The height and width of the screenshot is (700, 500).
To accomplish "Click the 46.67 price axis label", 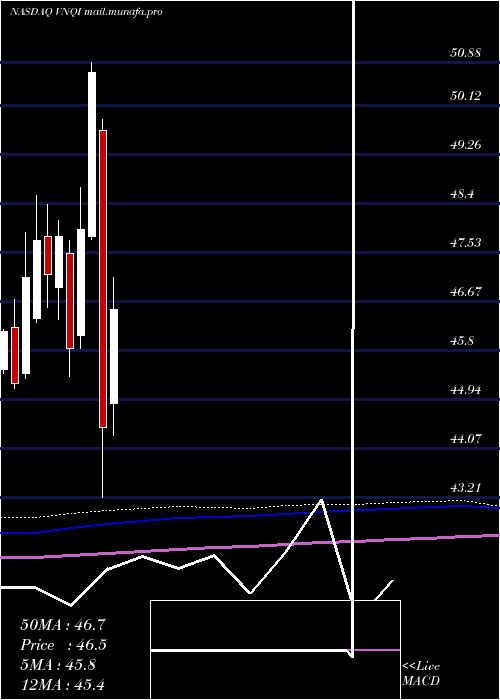I will point(466,292).
